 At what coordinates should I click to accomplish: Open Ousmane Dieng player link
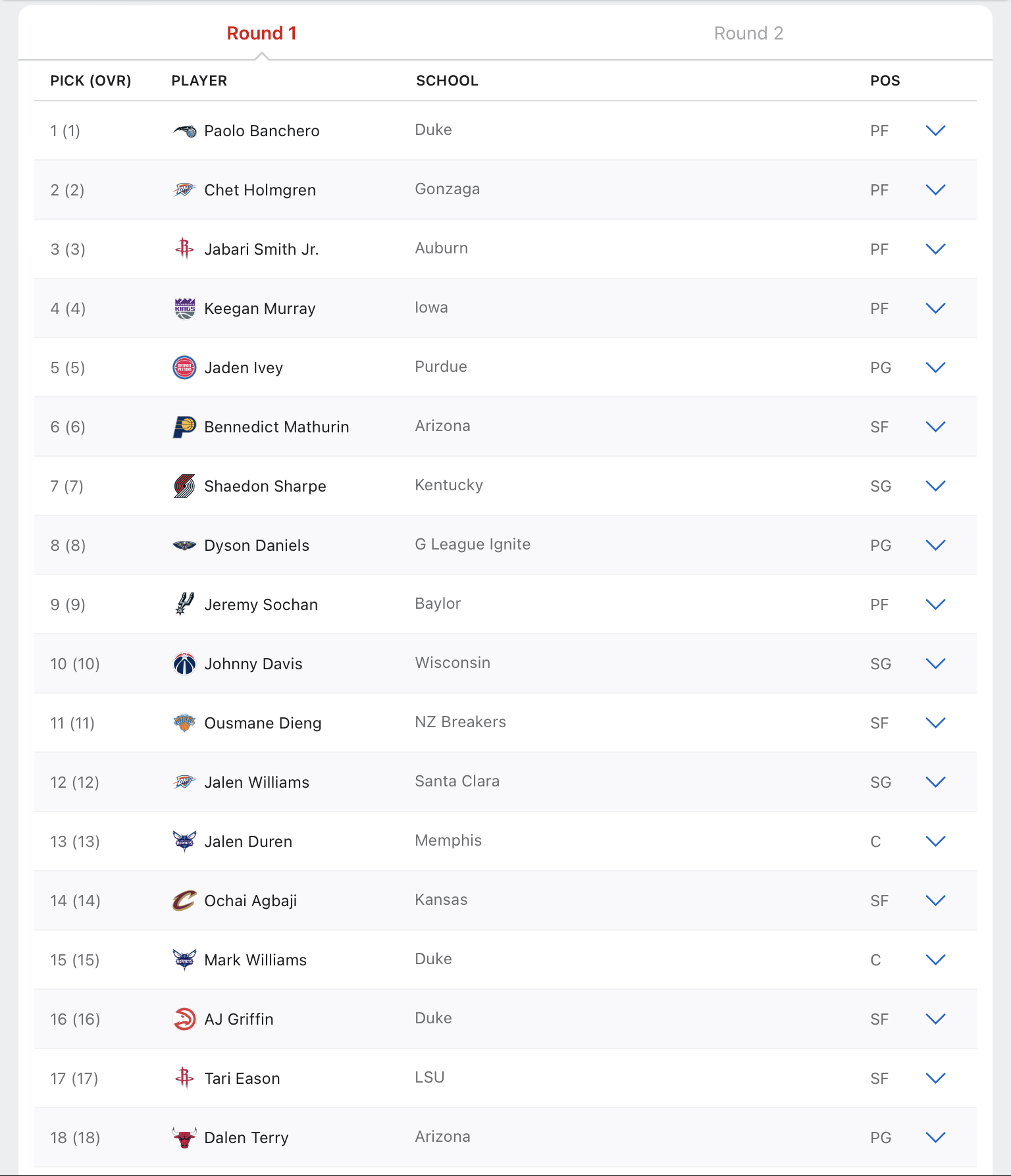tap(263, 723)
